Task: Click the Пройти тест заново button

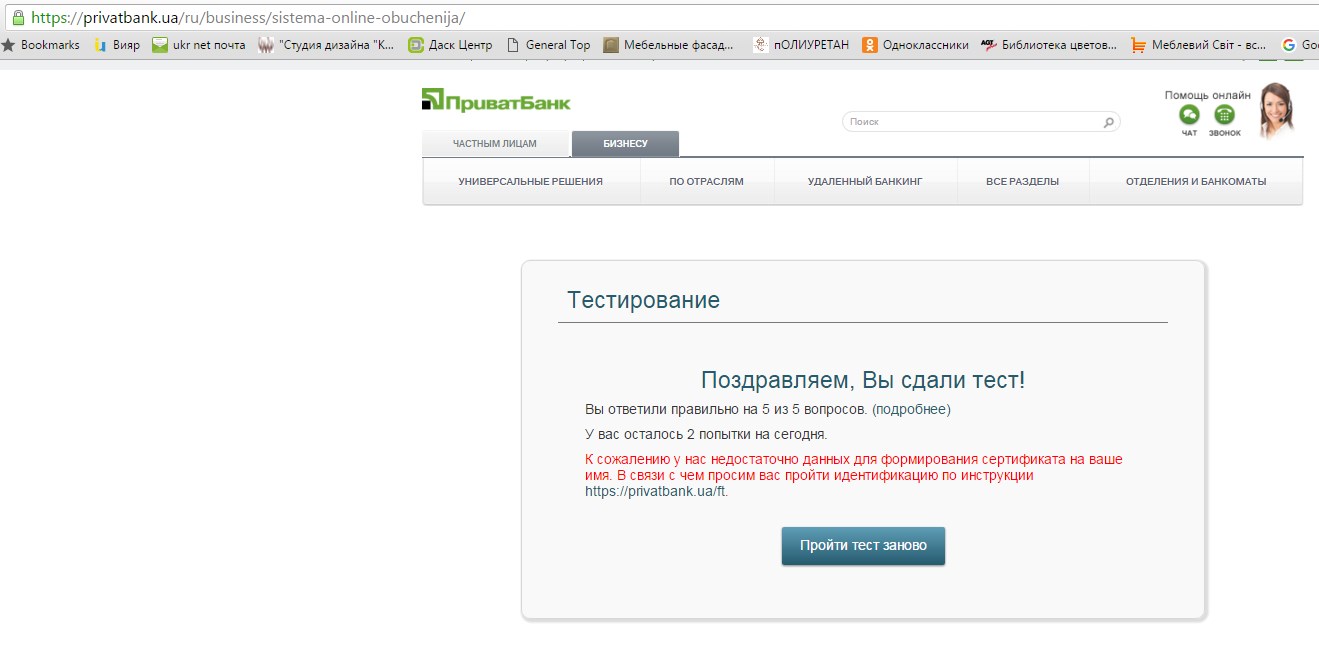Action: 863,546
